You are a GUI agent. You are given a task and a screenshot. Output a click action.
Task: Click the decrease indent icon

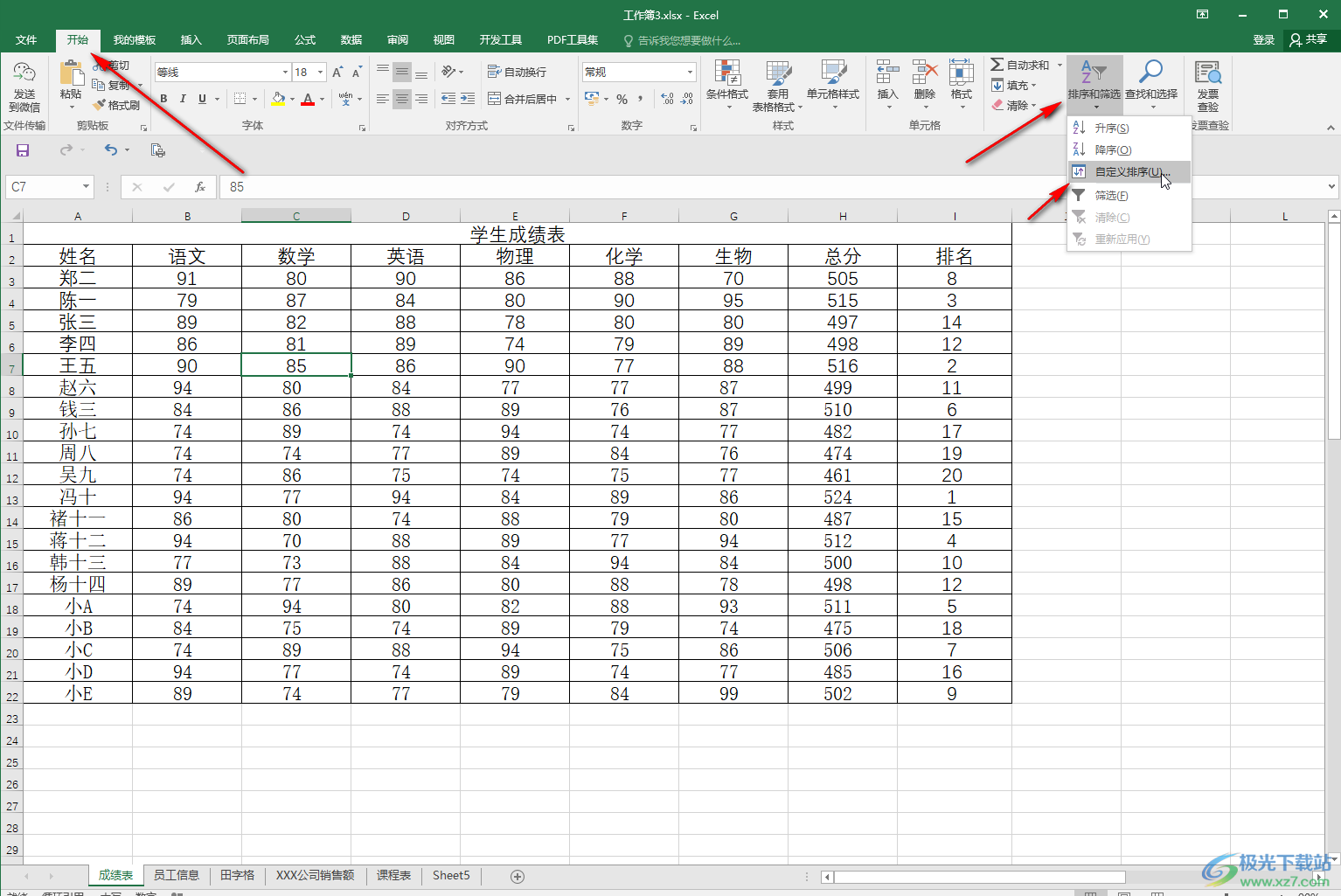(x=448, y=99)
